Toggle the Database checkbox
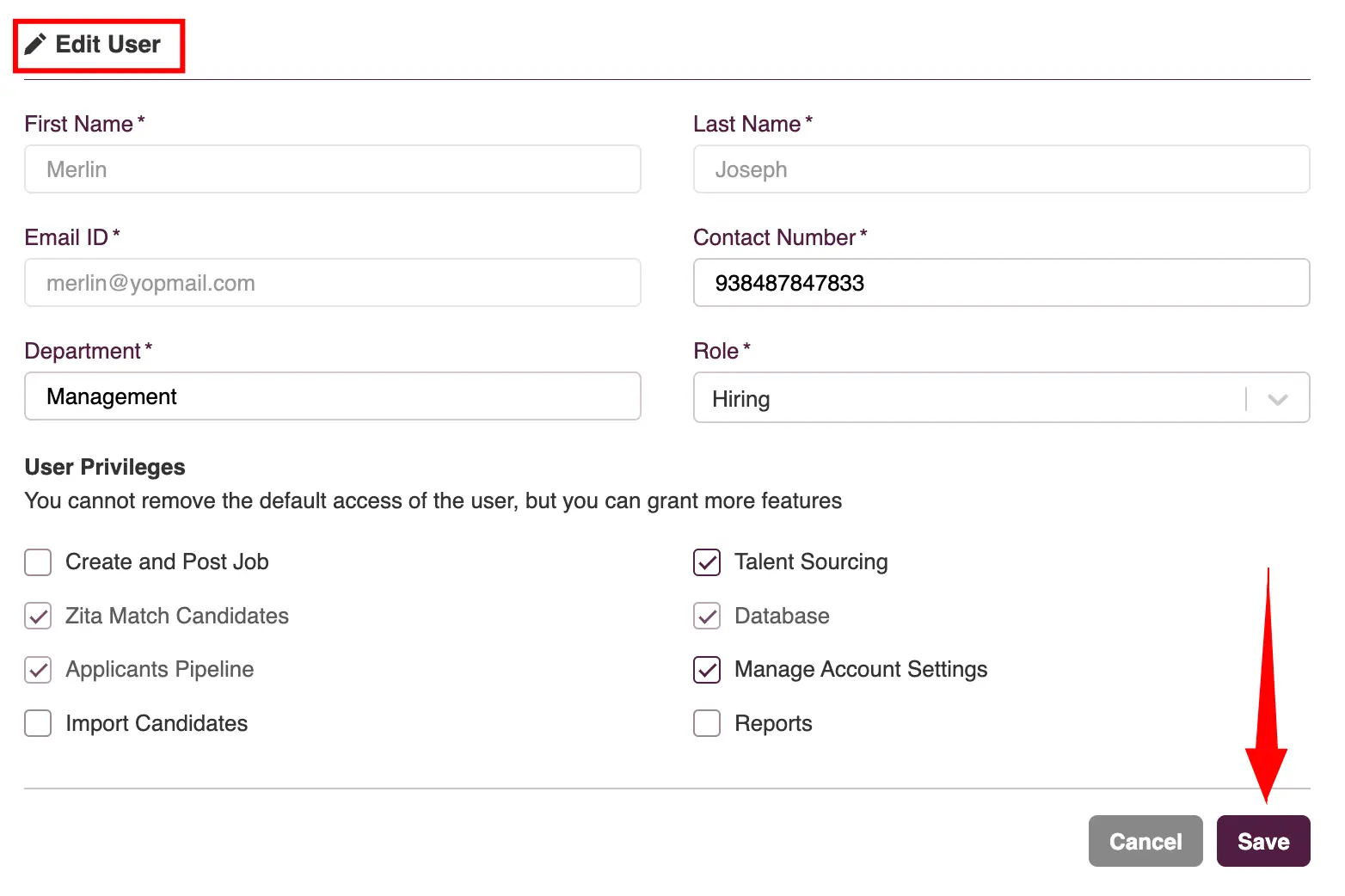This screenshot has width=1345, height=896. tap(707, 616)
